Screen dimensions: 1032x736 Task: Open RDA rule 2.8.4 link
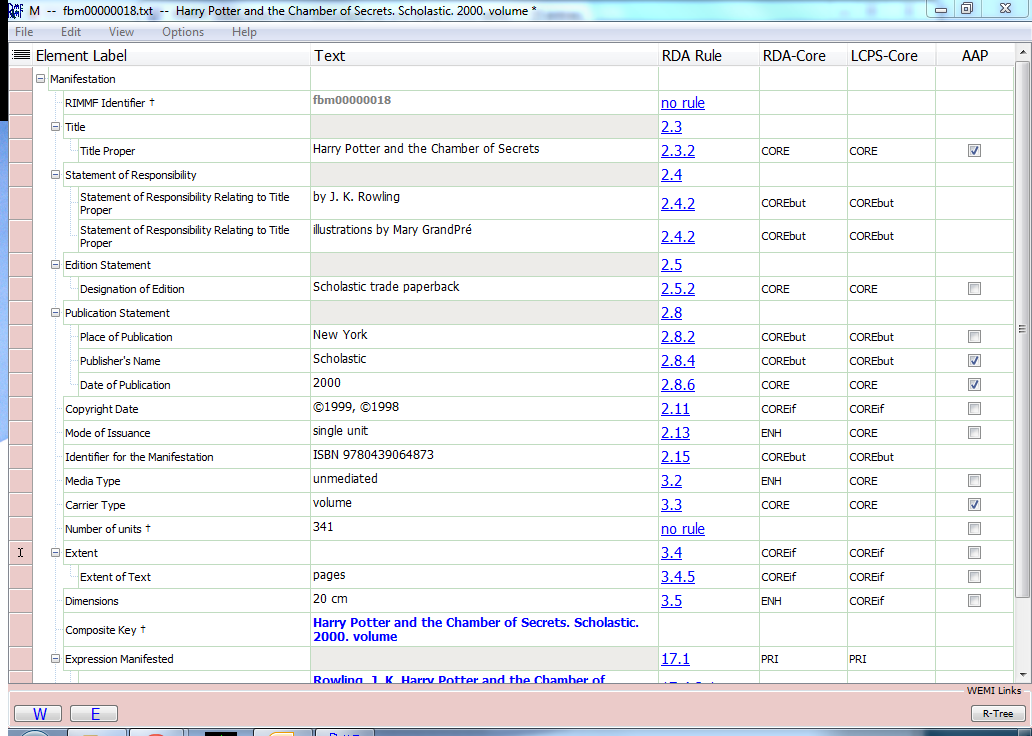(x=678, y=361)
